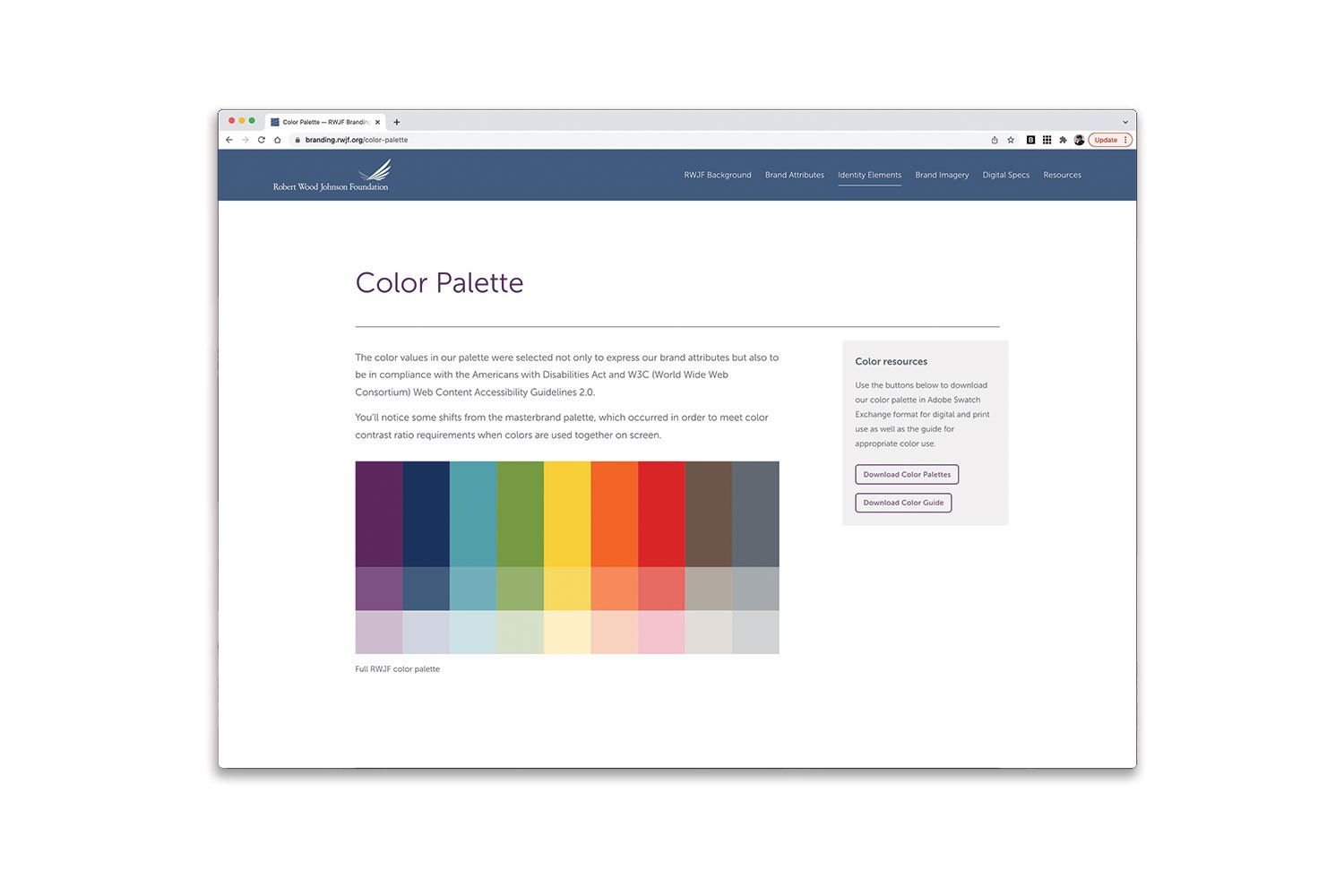This screenshot has width=1344, height=896.
Task: Open the Brand Attributes menu
Action: [x=795, y=175]
